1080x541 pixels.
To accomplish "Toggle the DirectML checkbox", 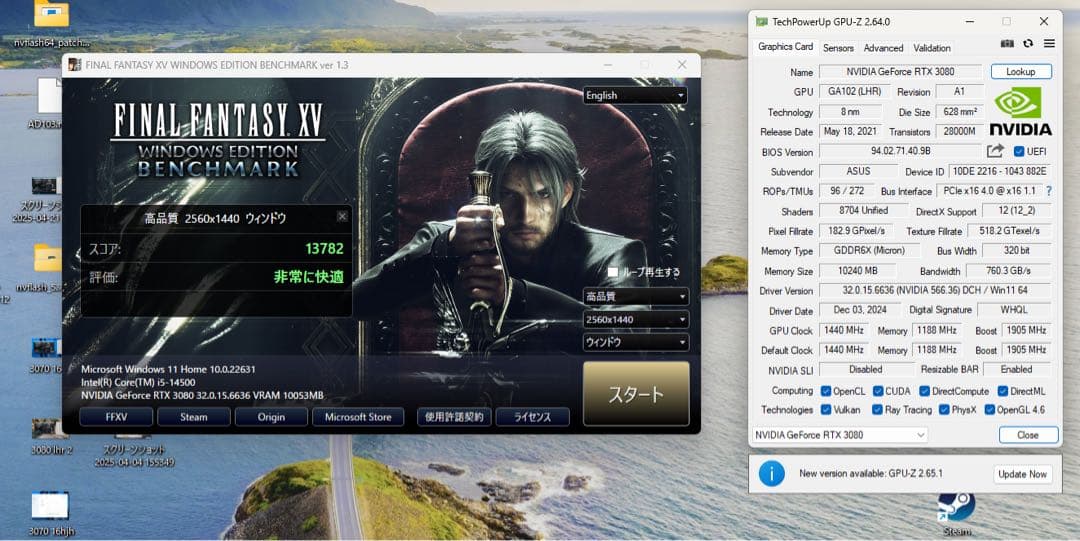I will pyautogui.click(x=1002, y=391).
